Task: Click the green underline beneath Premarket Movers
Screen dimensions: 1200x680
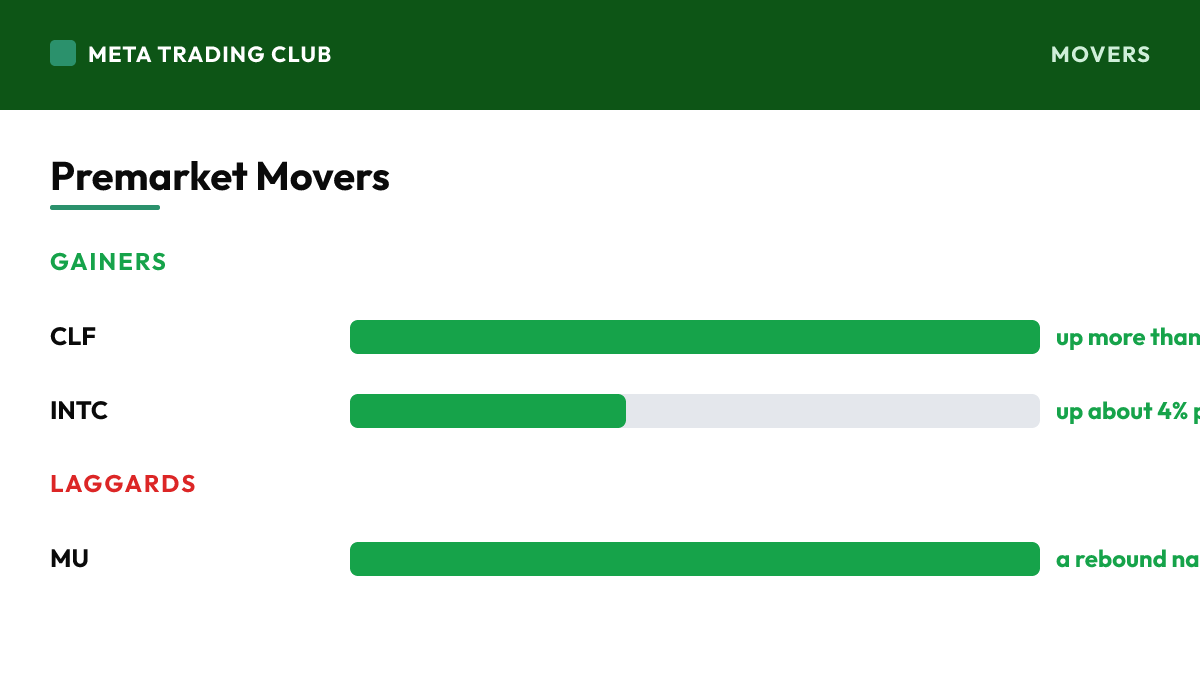Action: click(105, 207)
